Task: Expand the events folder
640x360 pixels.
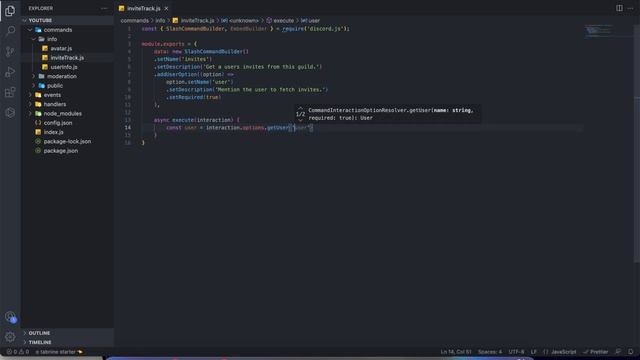Action: [67, 95]
